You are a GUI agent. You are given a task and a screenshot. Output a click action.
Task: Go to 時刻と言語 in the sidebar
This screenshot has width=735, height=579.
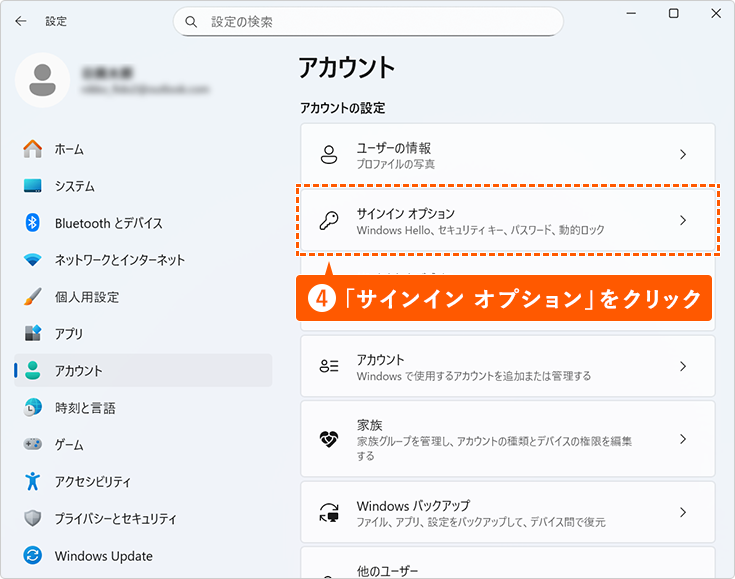[x=85, y=408]
